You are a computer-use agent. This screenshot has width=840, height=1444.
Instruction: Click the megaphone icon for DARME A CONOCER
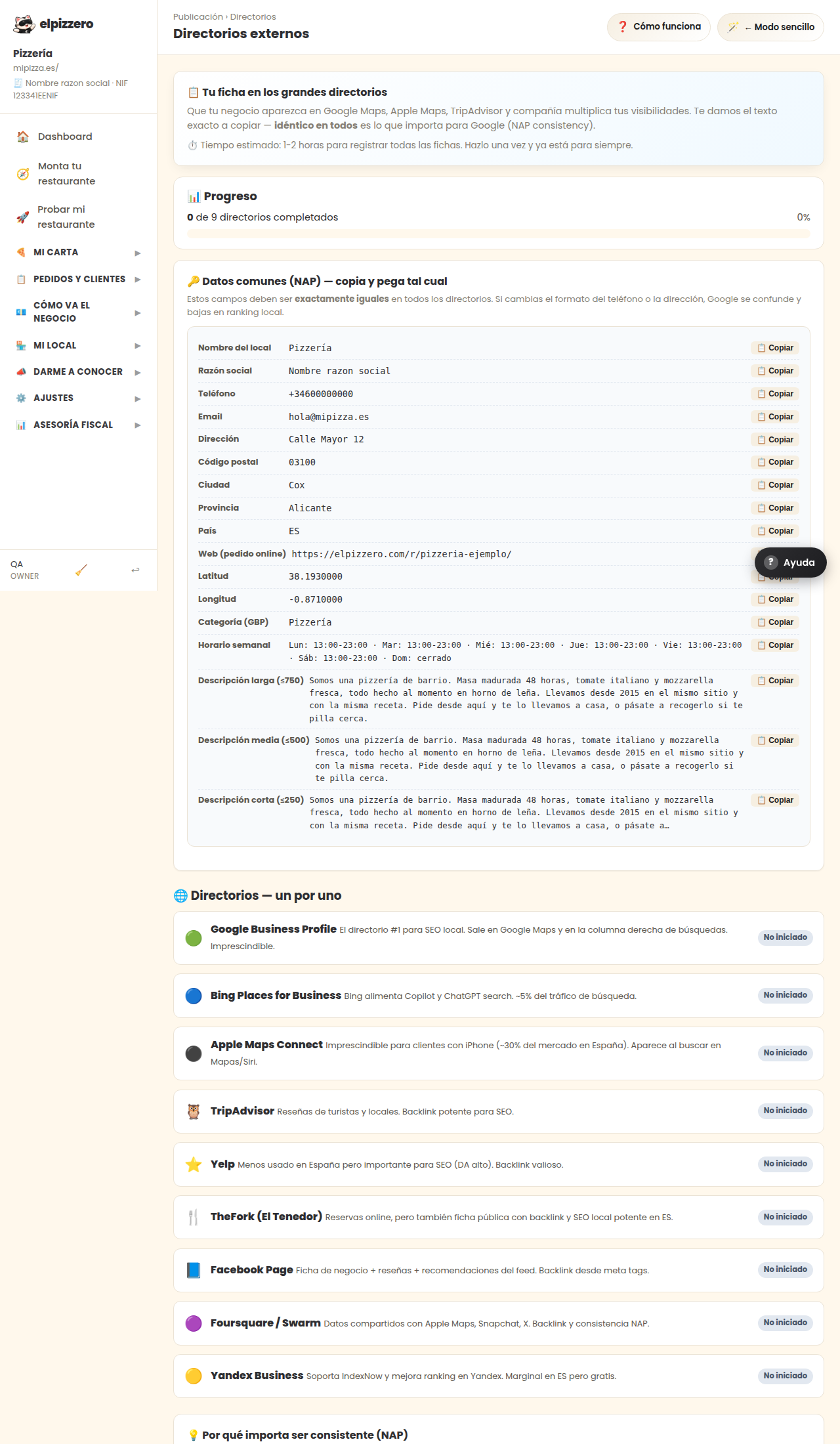click(21, 372)
